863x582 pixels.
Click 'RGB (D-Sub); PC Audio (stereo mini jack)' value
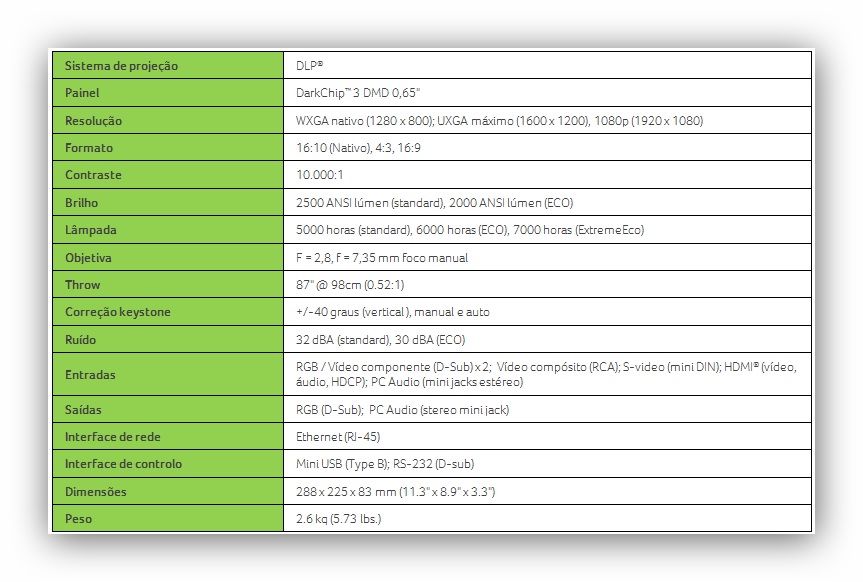402,410
